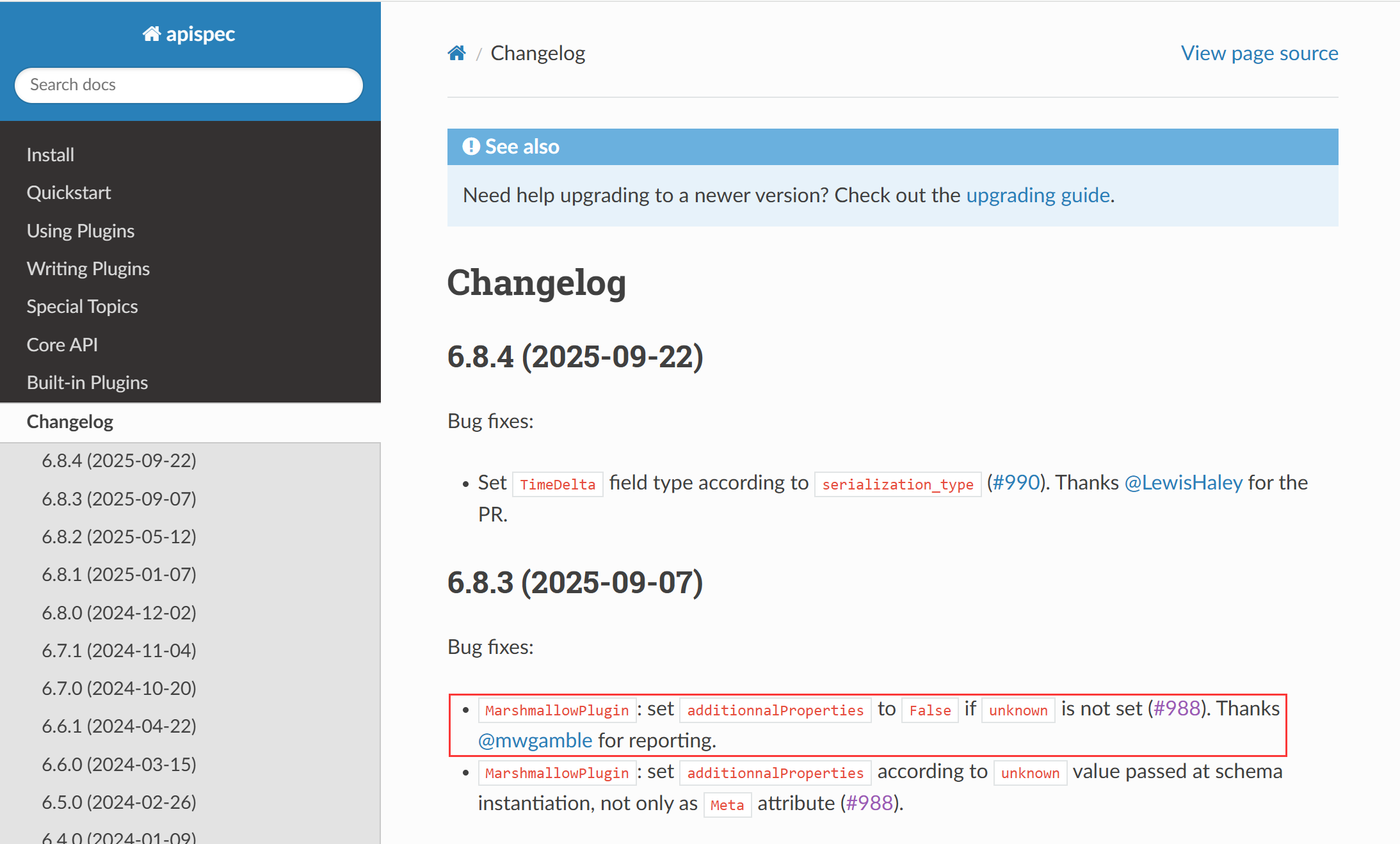1400x844 pixels.
Task: Click the breadcrumb home icon
Action: click(x=456, y=53)
